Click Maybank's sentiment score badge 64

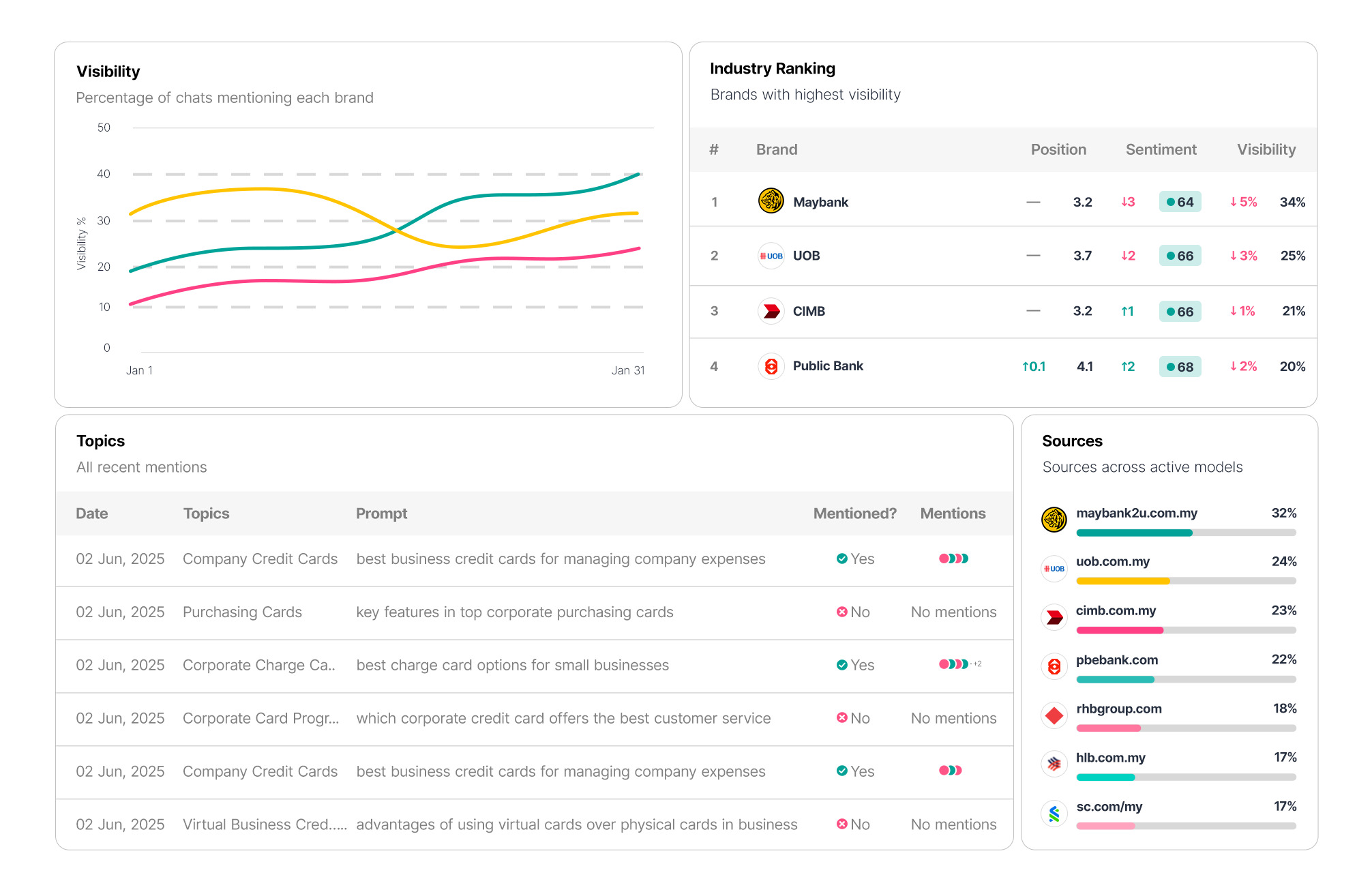[x=1180, y=202]
